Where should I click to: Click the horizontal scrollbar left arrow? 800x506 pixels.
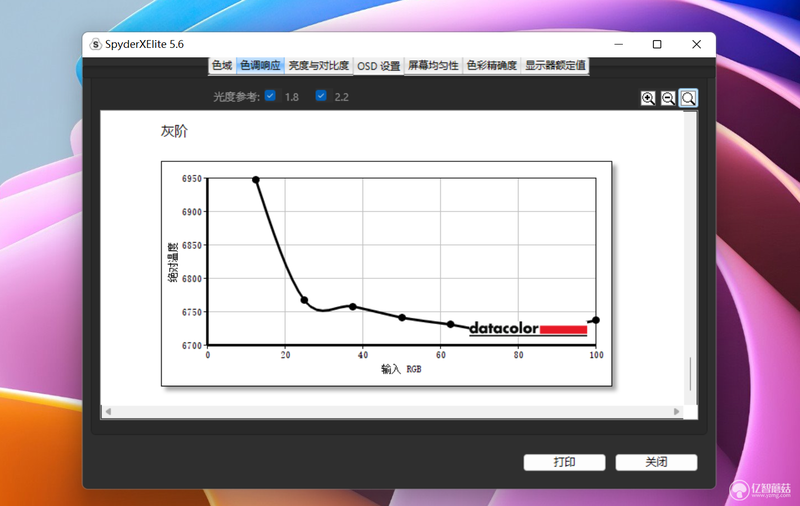tap(108, 411)
